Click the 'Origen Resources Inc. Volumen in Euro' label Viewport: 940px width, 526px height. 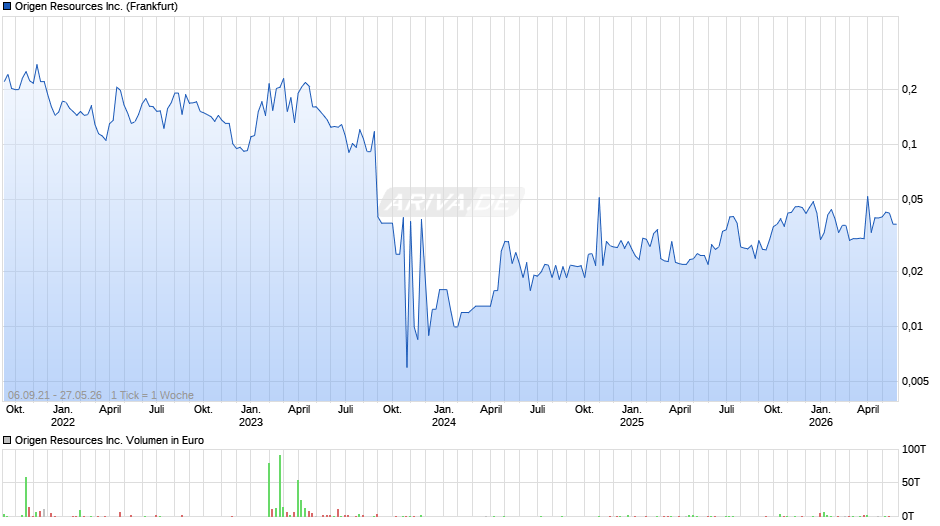tap(109, 440)
